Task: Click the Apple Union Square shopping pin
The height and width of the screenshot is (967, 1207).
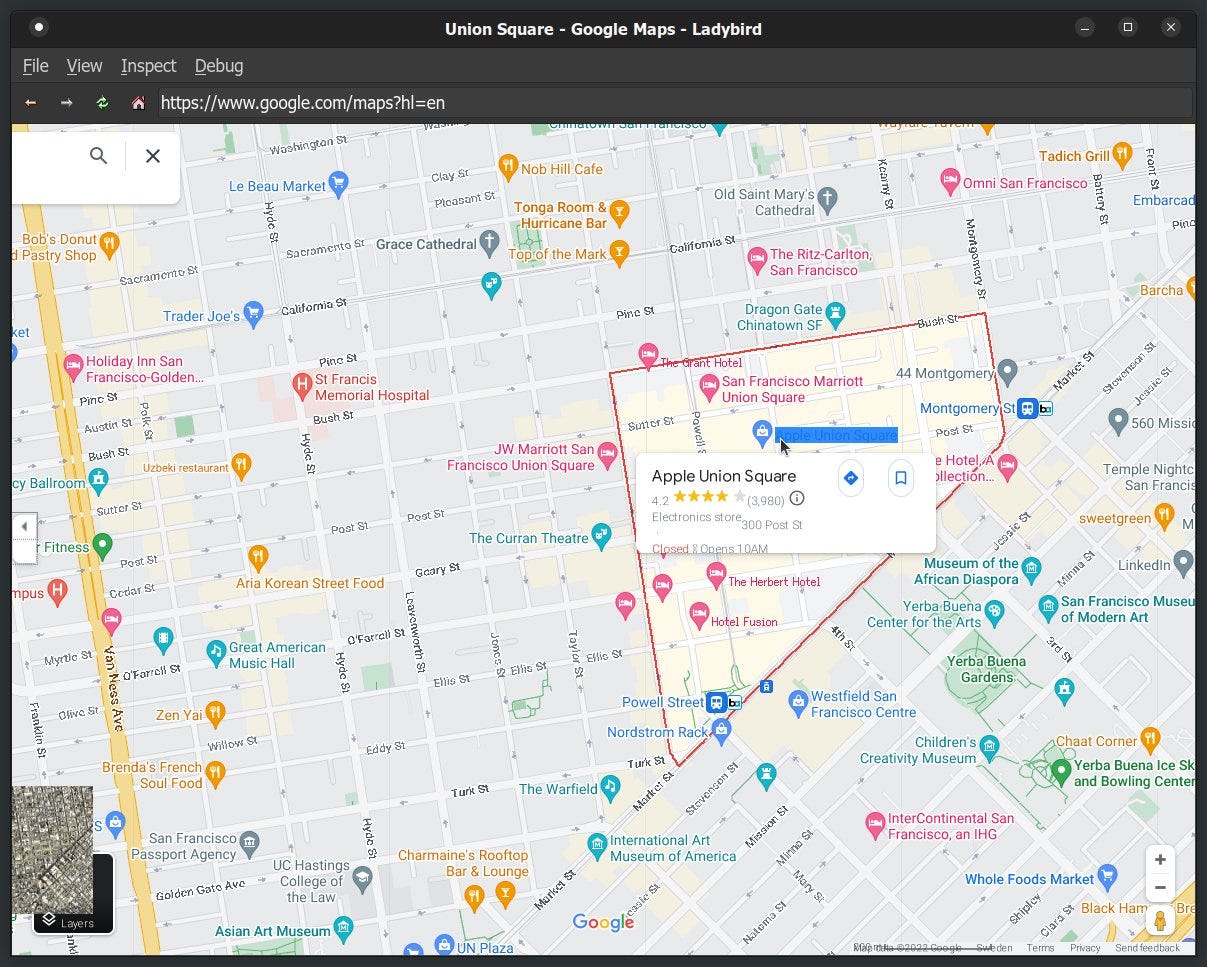Action: click(x=762, y=432)
